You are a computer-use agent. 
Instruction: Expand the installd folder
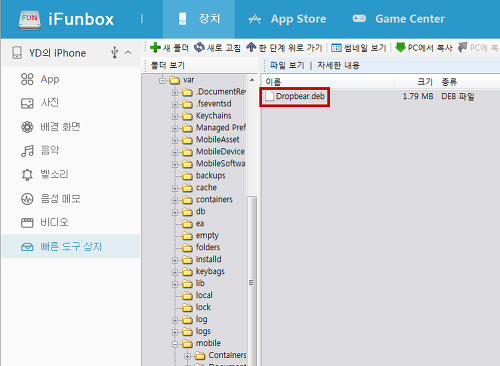click(x=175, y=260)
